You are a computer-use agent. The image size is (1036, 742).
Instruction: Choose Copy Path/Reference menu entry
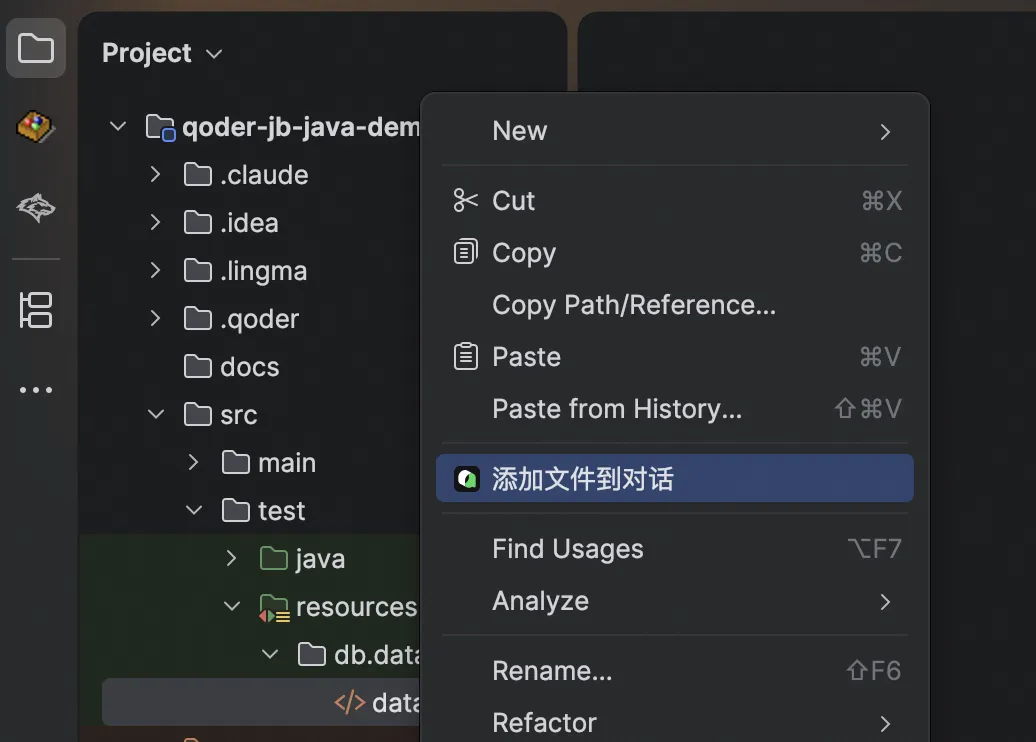pyautogui.click(x=634, y=305)
